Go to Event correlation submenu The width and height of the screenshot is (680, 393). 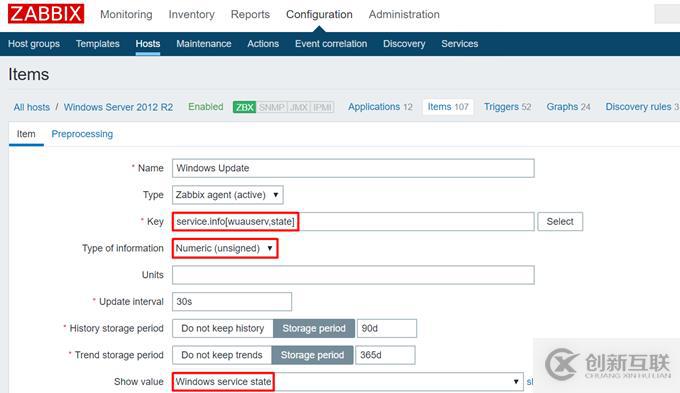coord(331,44)
